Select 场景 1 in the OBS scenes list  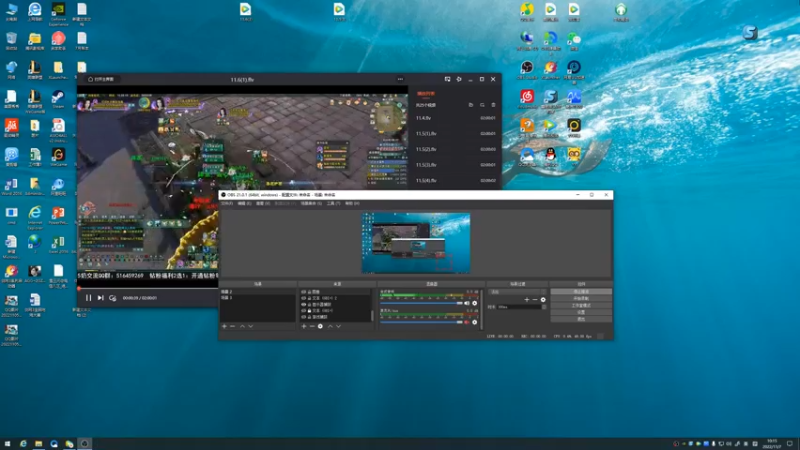[x=258, y=297]
